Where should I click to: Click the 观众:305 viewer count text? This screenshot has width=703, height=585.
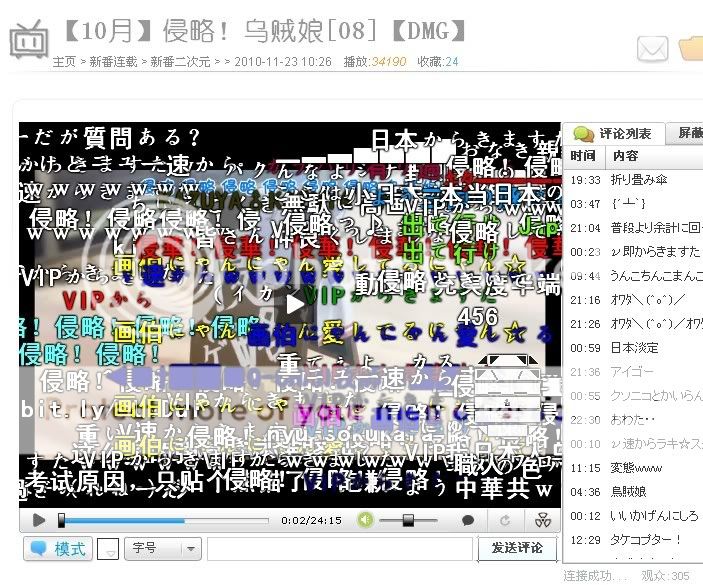(665, 576)
